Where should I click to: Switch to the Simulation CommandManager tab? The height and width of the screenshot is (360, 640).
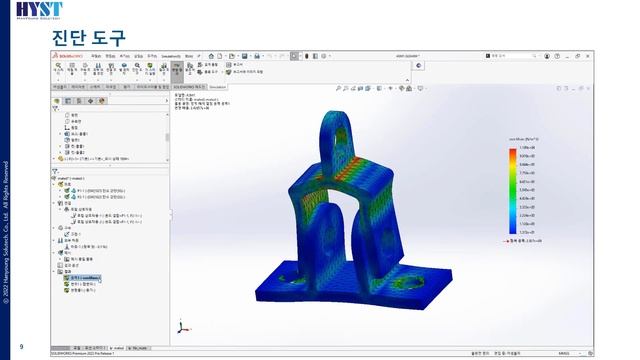[x=218, y=87]
